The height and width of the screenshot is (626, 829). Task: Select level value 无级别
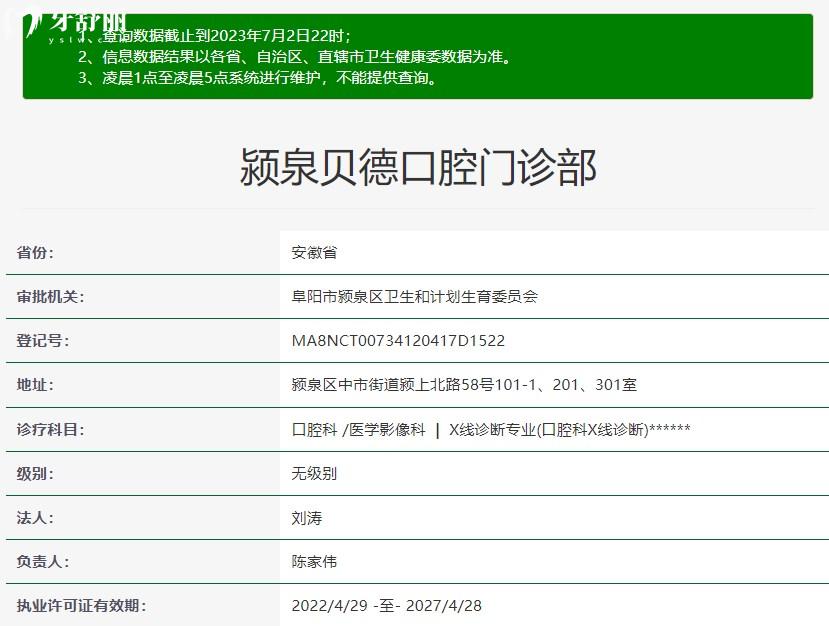pyautogui.click(x=314, y=473)
